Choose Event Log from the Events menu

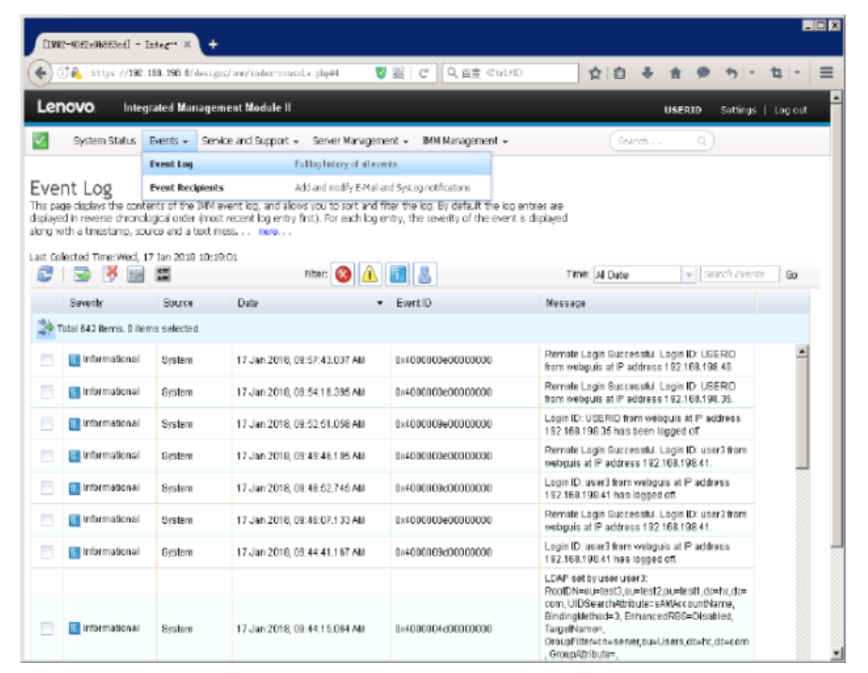pyautogui.click(x=316, y=164)
